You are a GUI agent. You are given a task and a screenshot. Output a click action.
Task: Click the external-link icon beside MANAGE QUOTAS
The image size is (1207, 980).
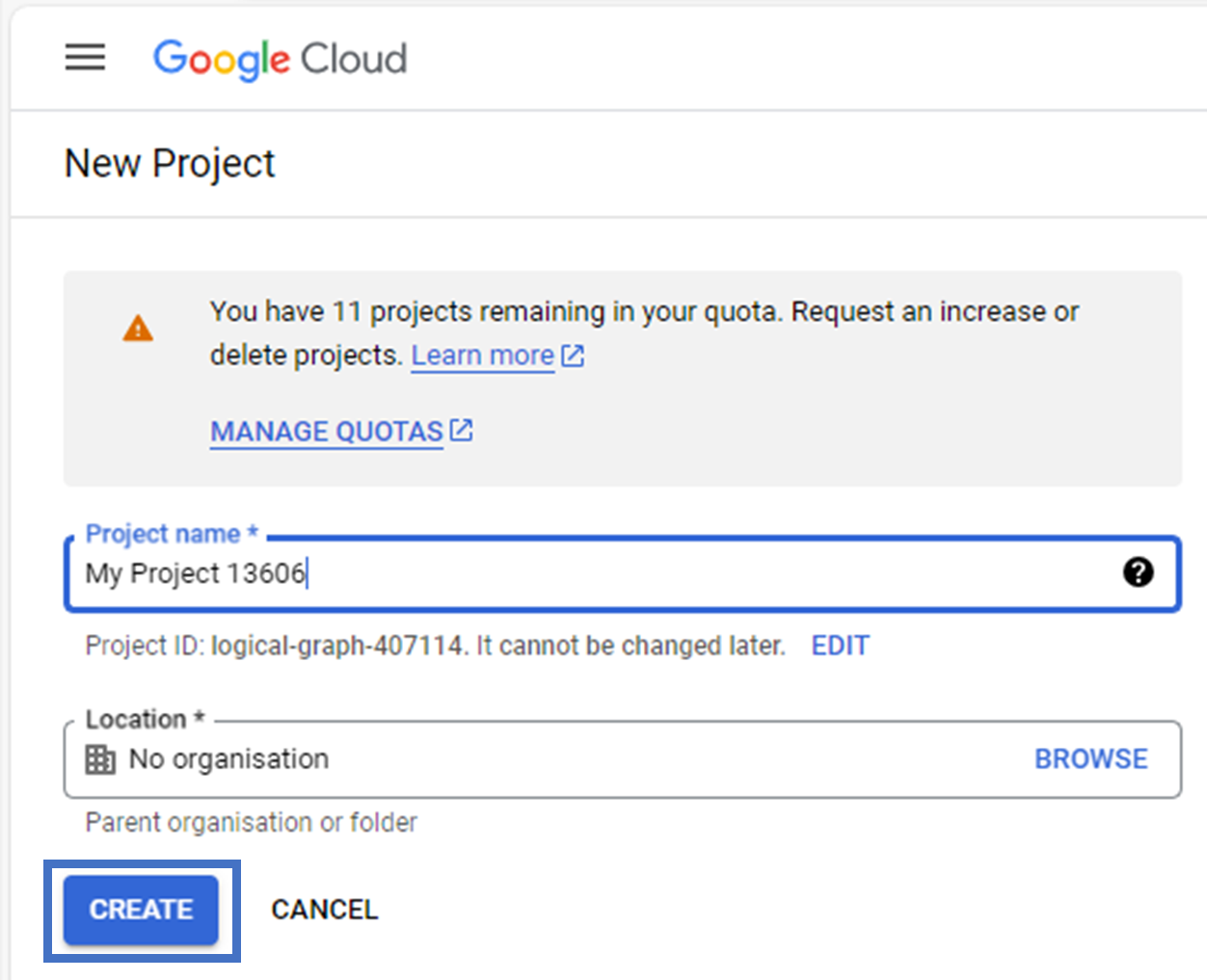[x=461, y=430]
